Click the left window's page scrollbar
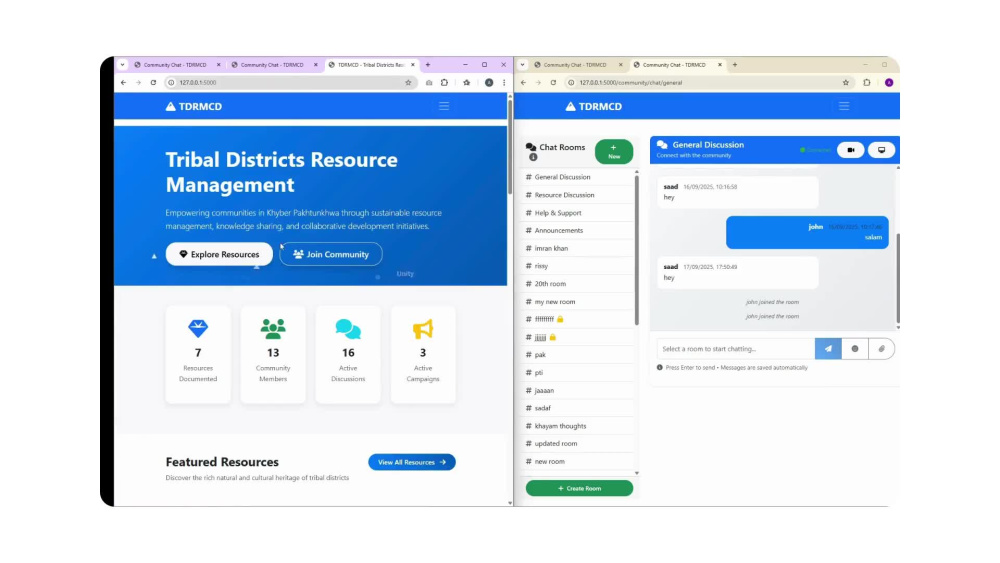1000x563 pixels. (x=510, y=147)
